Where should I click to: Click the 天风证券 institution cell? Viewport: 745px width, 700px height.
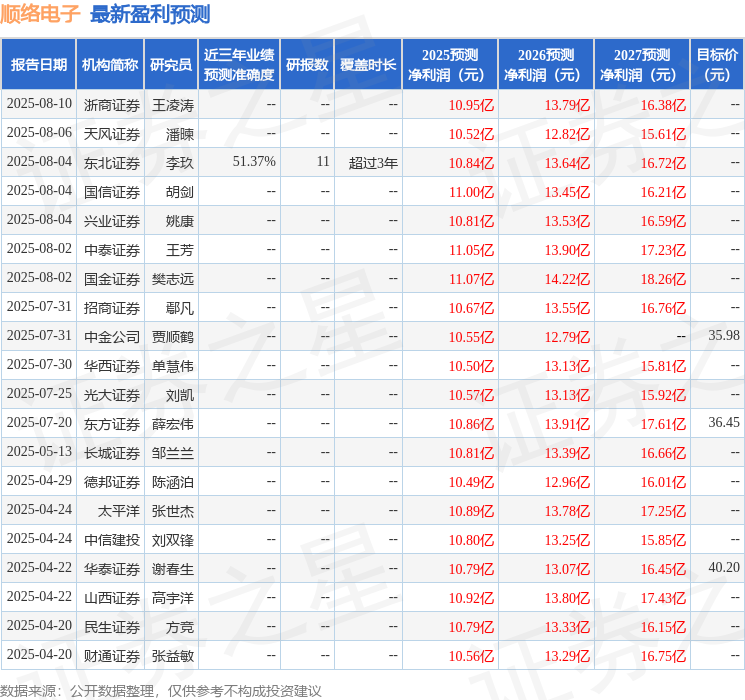tap(112, 134)
